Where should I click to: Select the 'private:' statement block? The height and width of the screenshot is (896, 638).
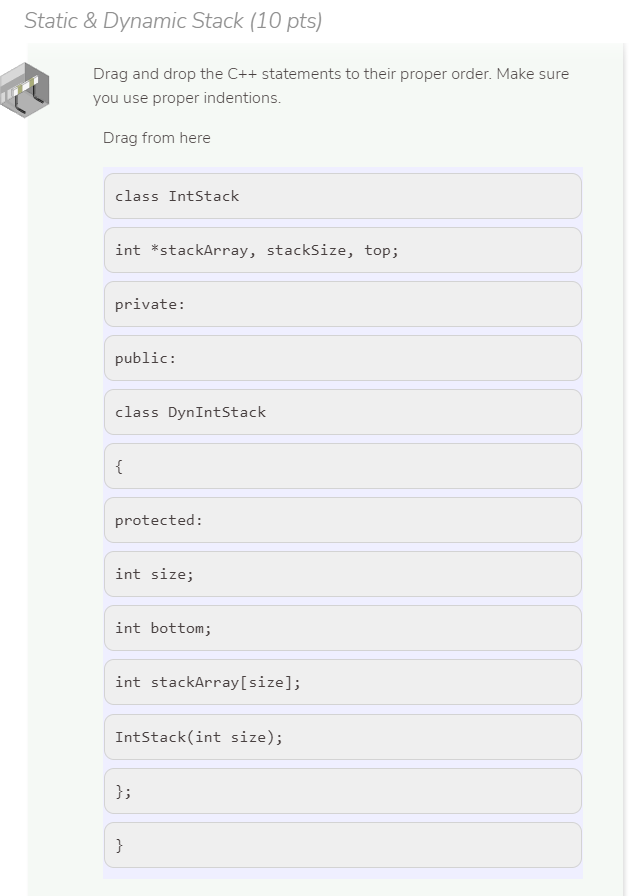342,304
